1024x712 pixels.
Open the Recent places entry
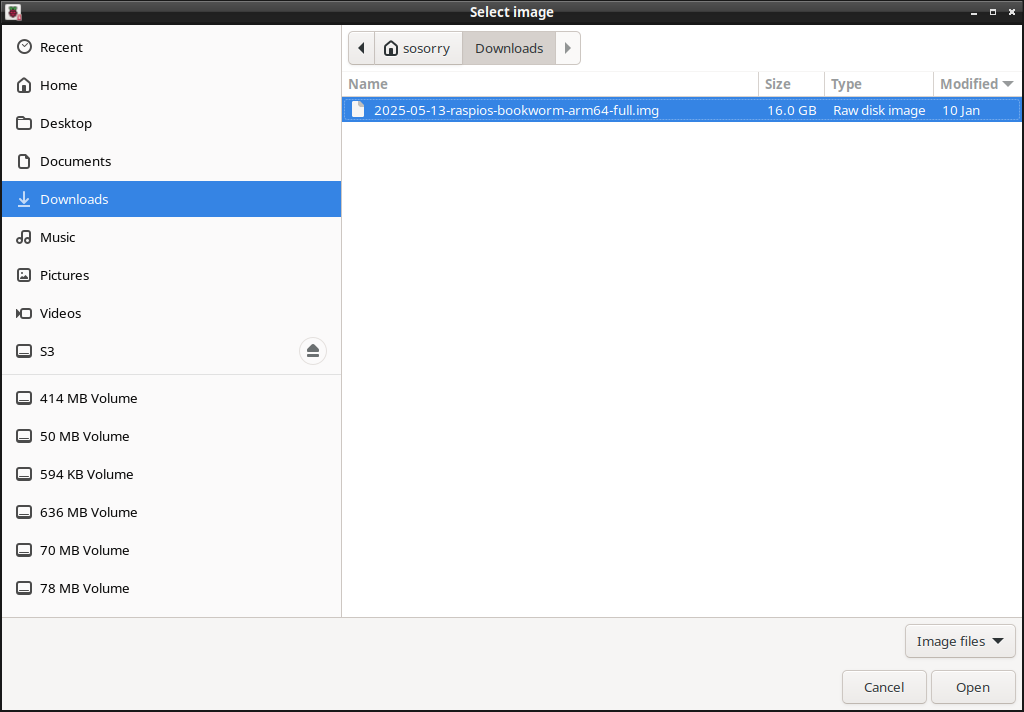[x=171, y=47]
